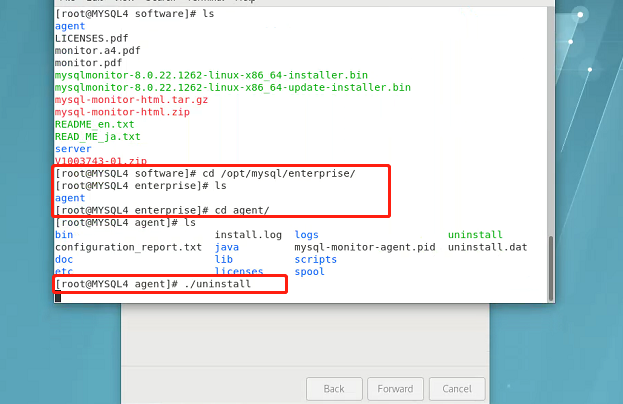Viewport: 623px width, 404px height.
Task: Click the cd /opt/mysql/enterprise/ command line
Action: pos(205,174)
